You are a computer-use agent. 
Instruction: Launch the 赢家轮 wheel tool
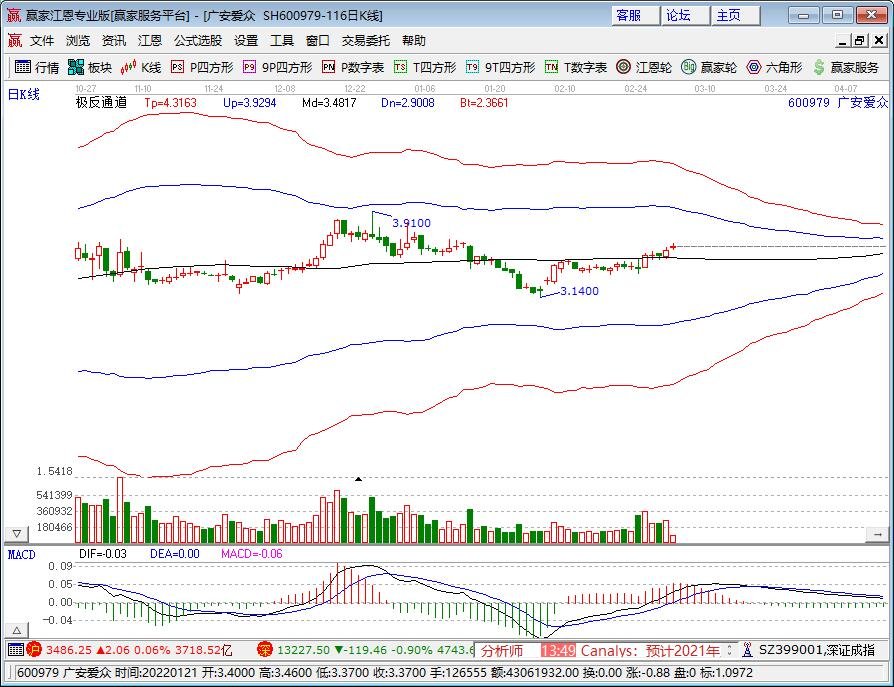pyautogui.click(x=709, y=67)
